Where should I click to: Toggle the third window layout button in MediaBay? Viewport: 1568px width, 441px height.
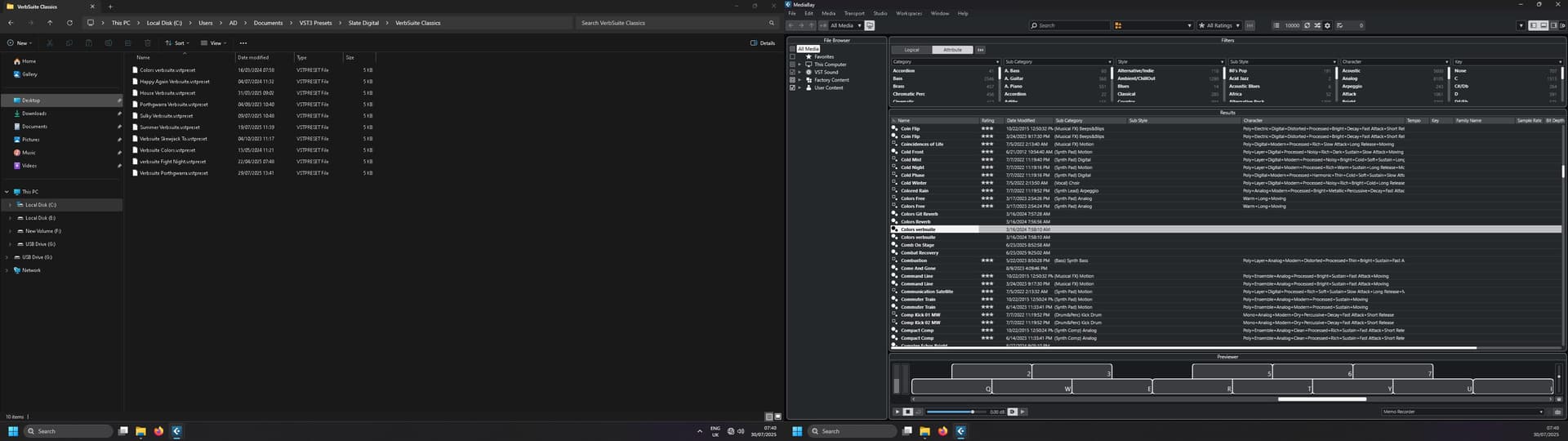tap(1553, 25)
